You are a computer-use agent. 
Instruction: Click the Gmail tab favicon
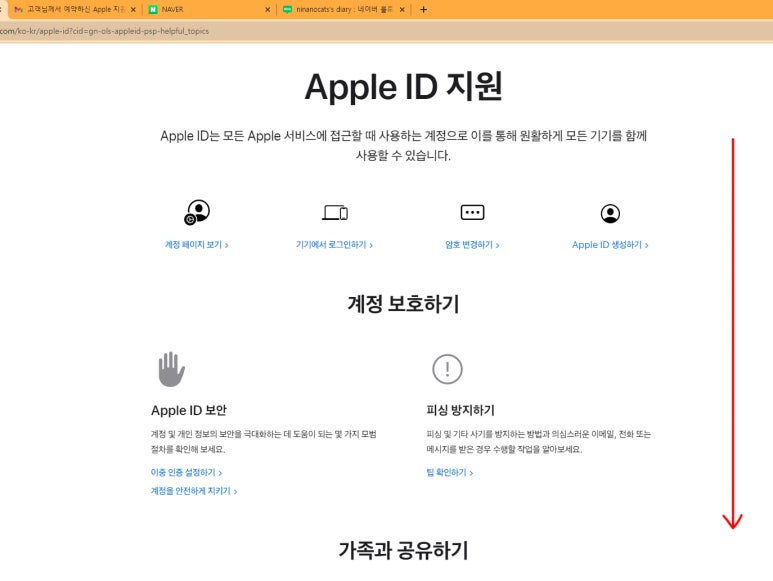point(19,9)
